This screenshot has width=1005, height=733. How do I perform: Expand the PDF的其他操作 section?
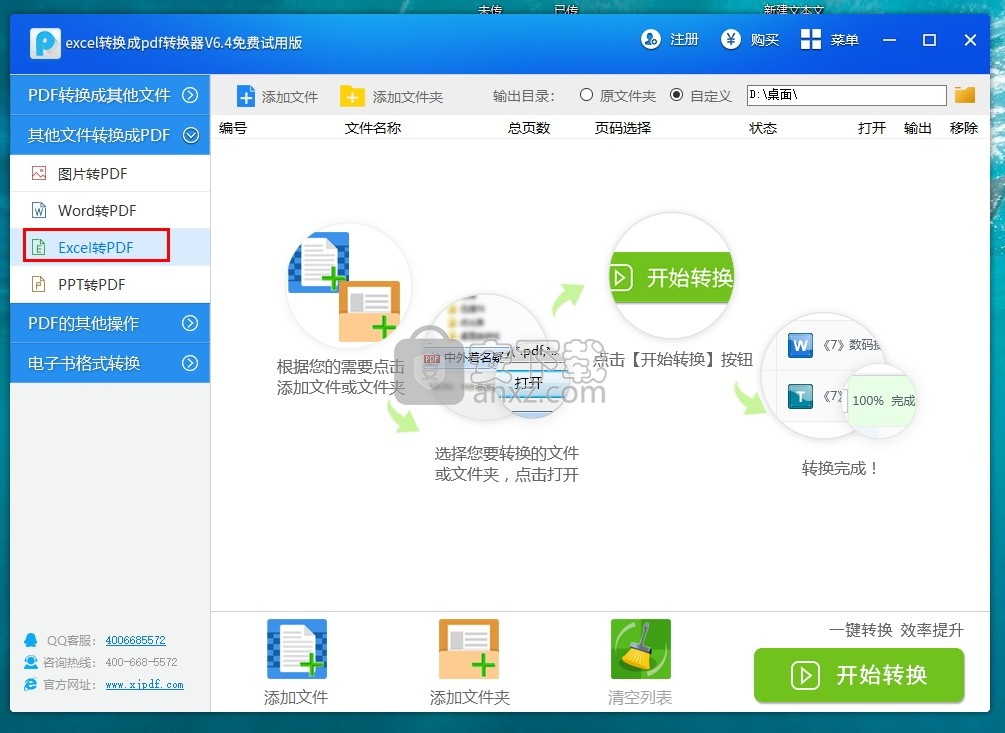click(x=110, y=323)
